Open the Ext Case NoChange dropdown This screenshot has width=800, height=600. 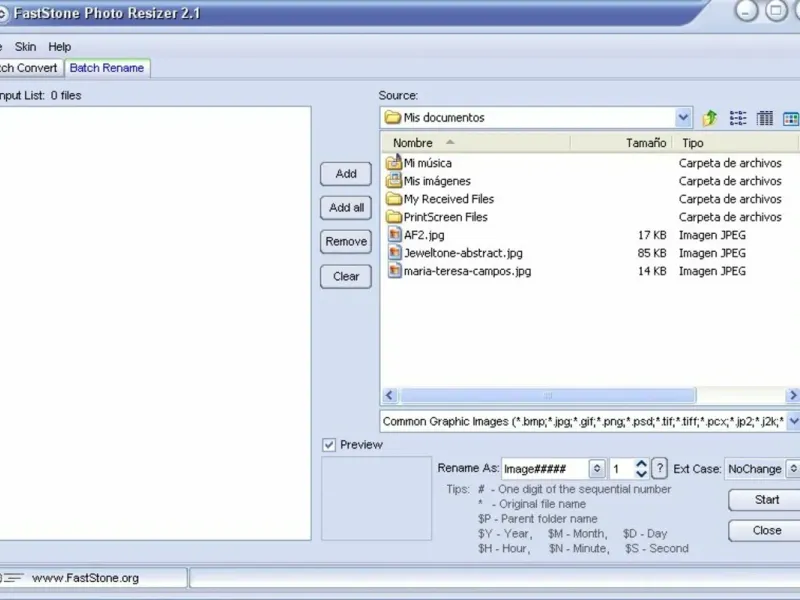[x=793, y=469]
